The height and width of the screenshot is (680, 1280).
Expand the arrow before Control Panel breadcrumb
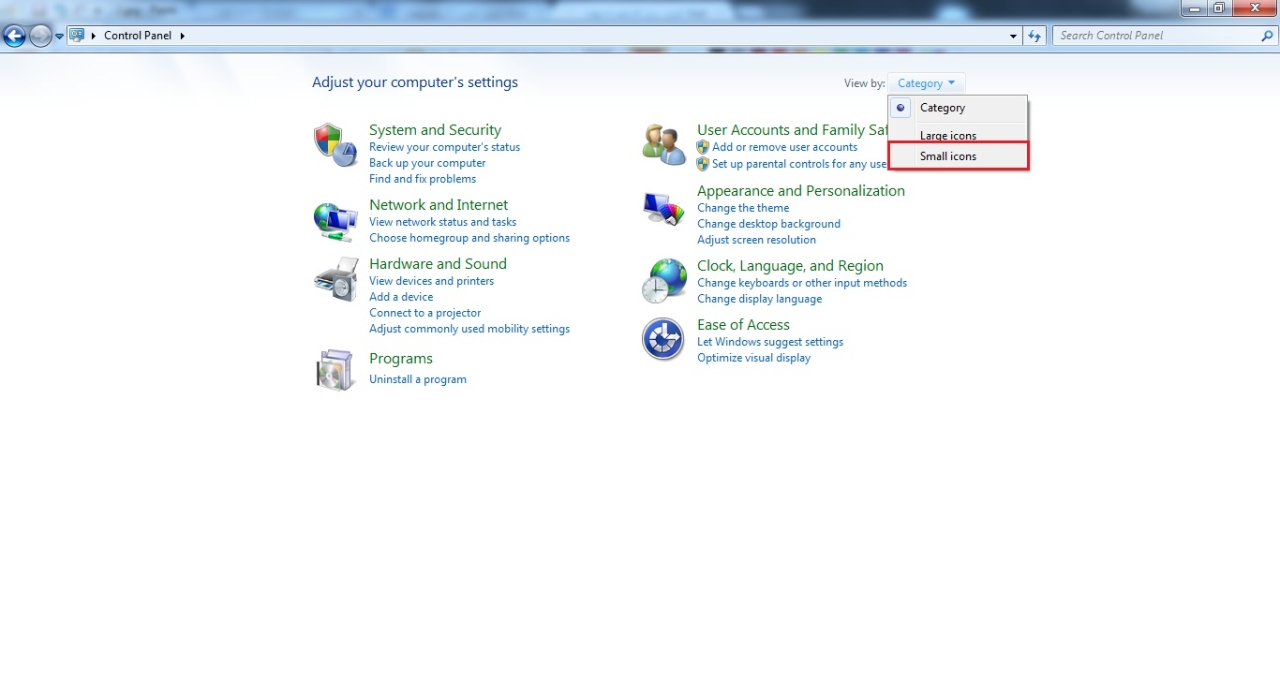(94, 35)
